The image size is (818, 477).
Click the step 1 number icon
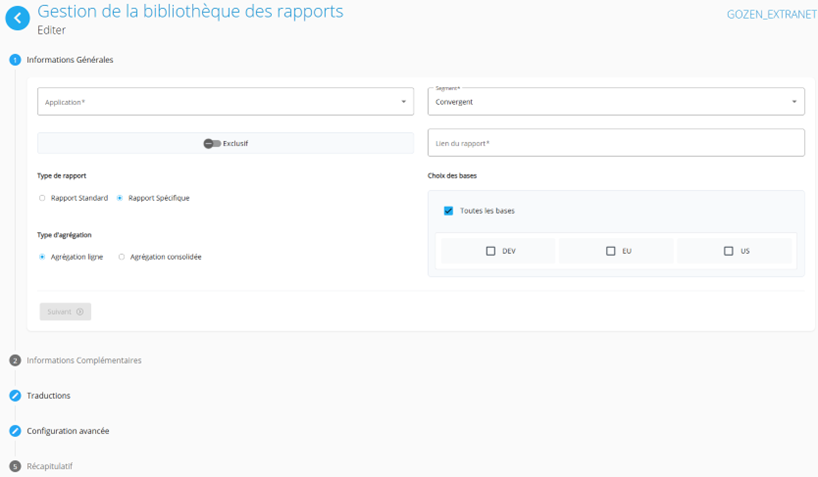(15, 60)
